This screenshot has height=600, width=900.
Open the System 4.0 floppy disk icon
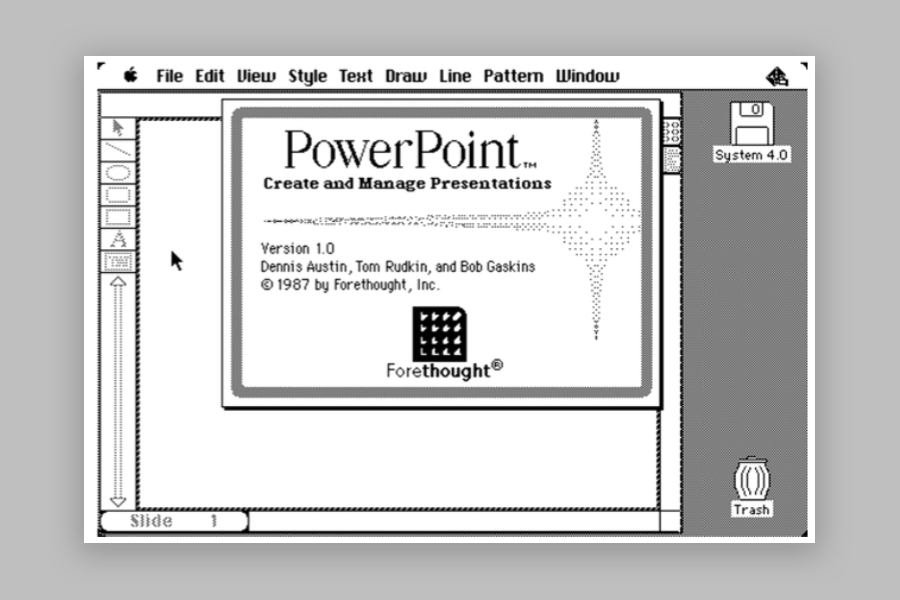click(x=751, y=124)
